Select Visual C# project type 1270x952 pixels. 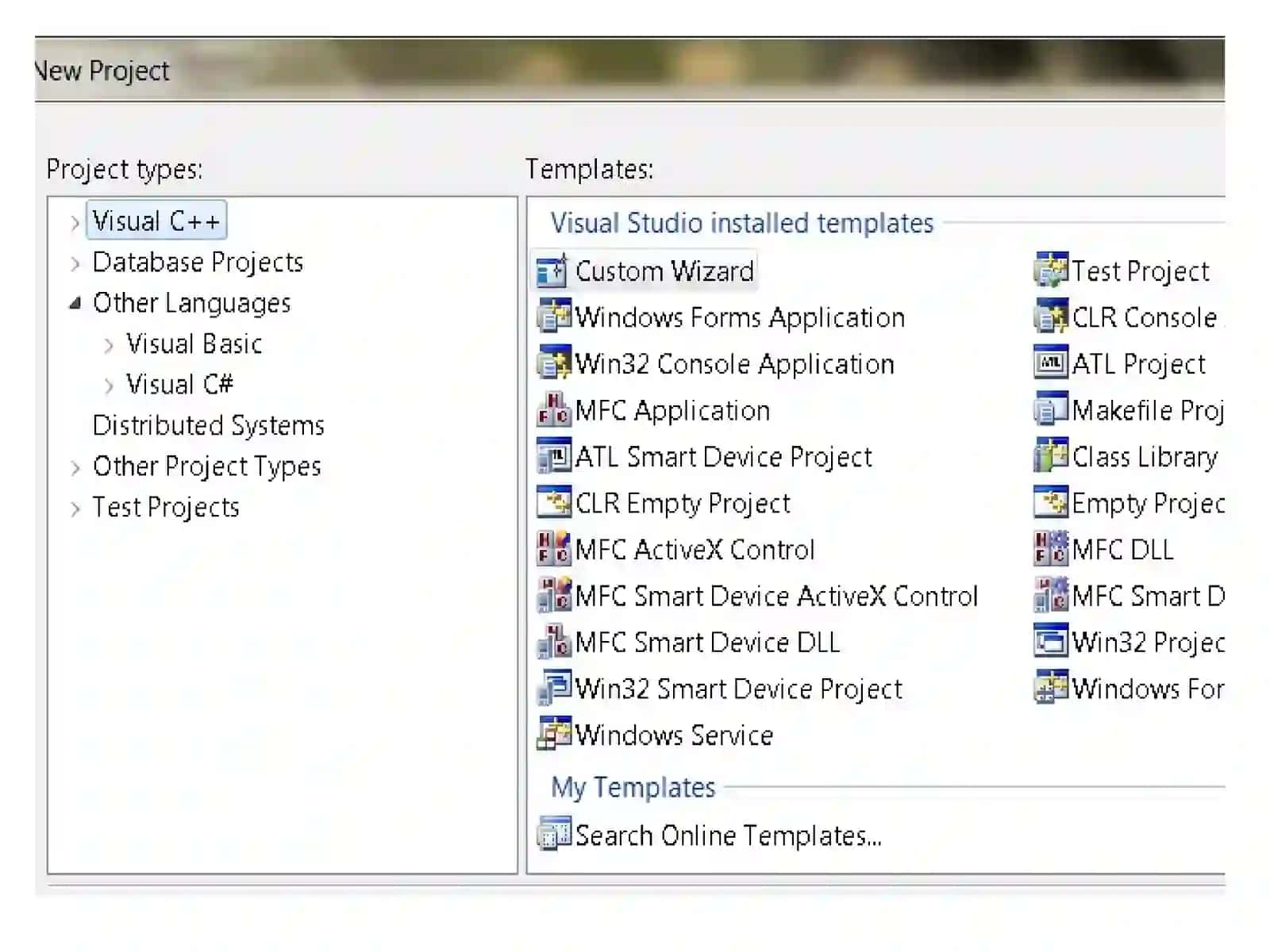pos(180,385)
